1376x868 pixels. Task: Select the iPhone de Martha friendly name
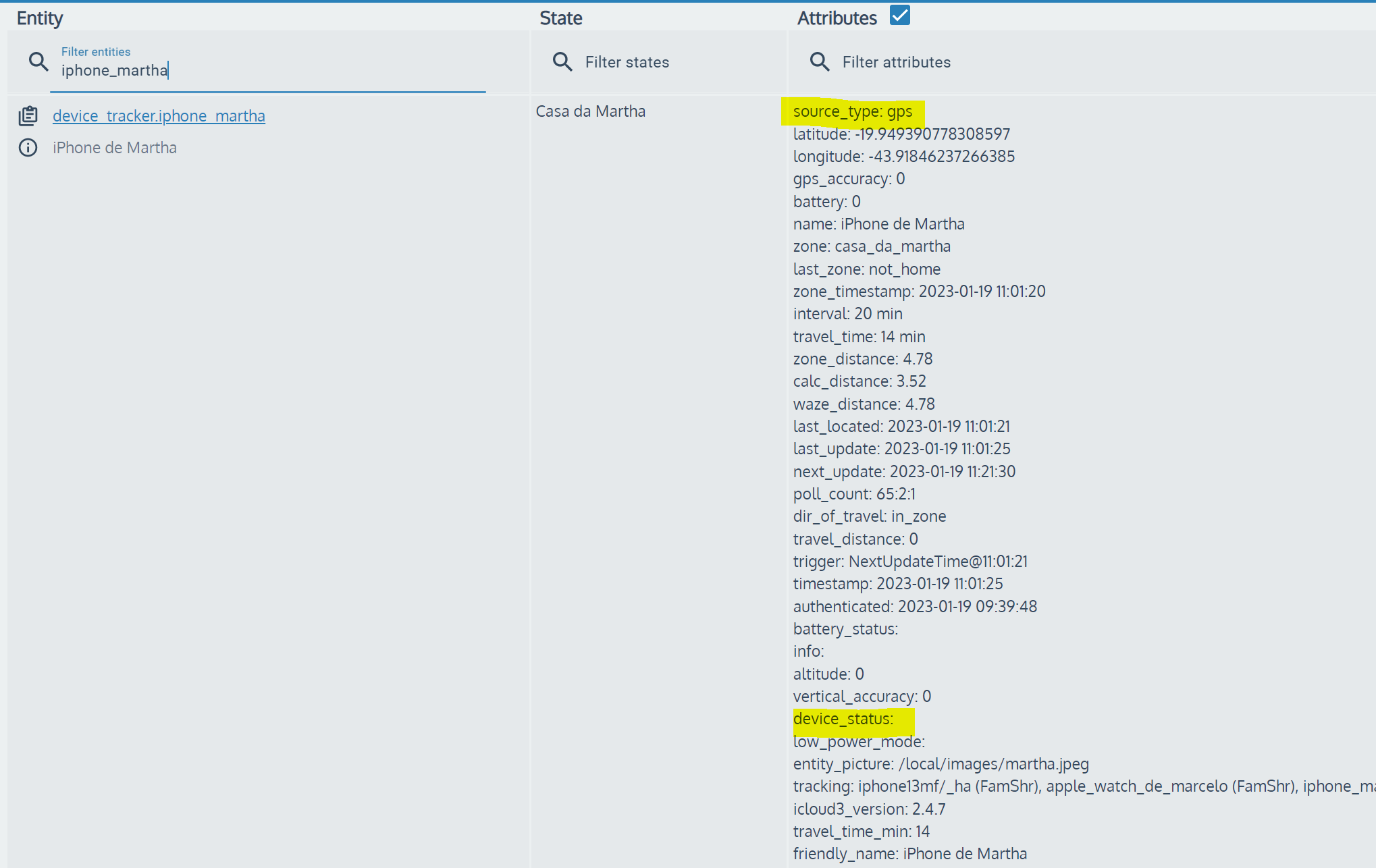(114, 147)
